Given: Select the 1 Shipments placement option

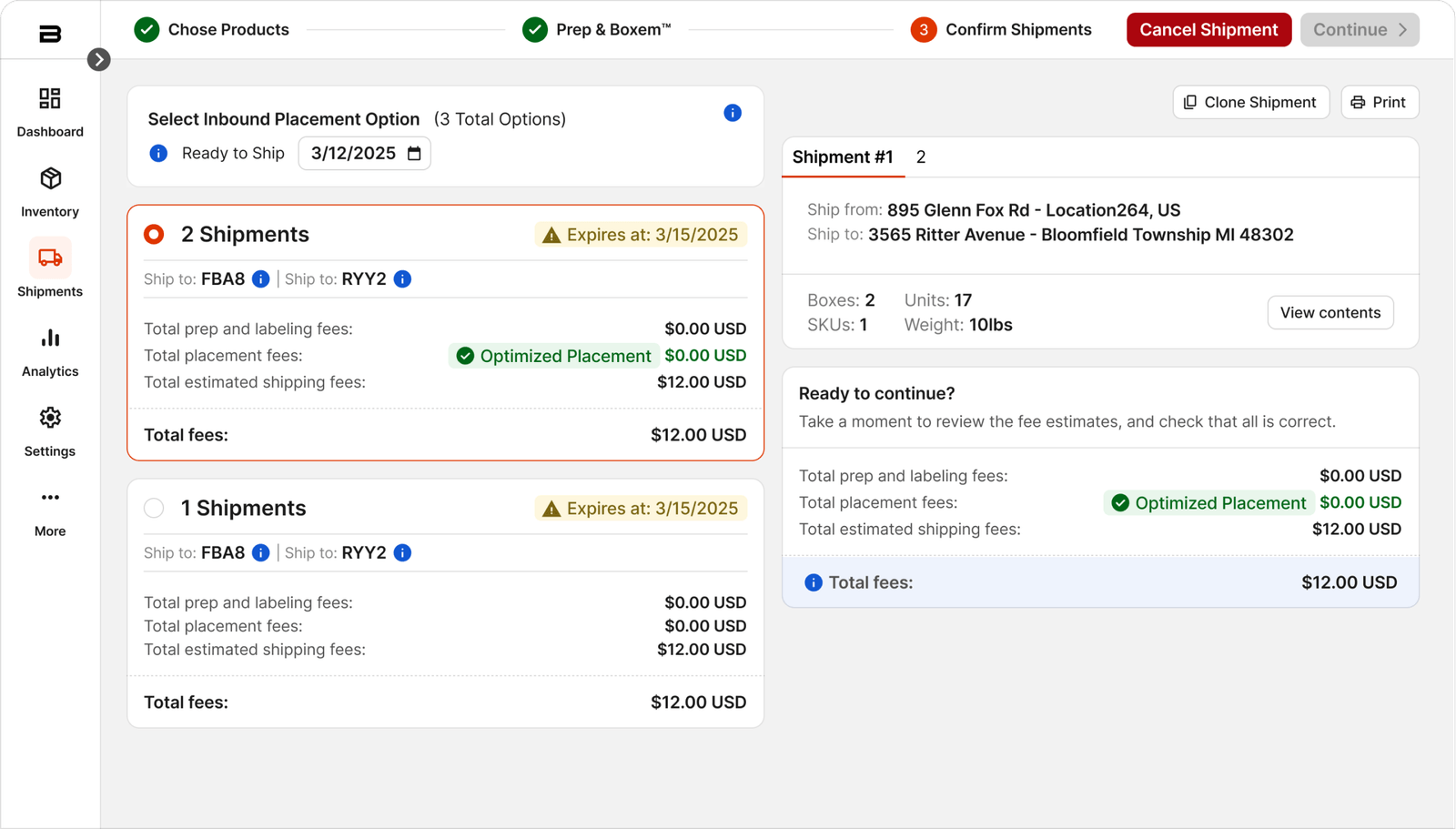Looking at the screenshot, I should (154, 508).
